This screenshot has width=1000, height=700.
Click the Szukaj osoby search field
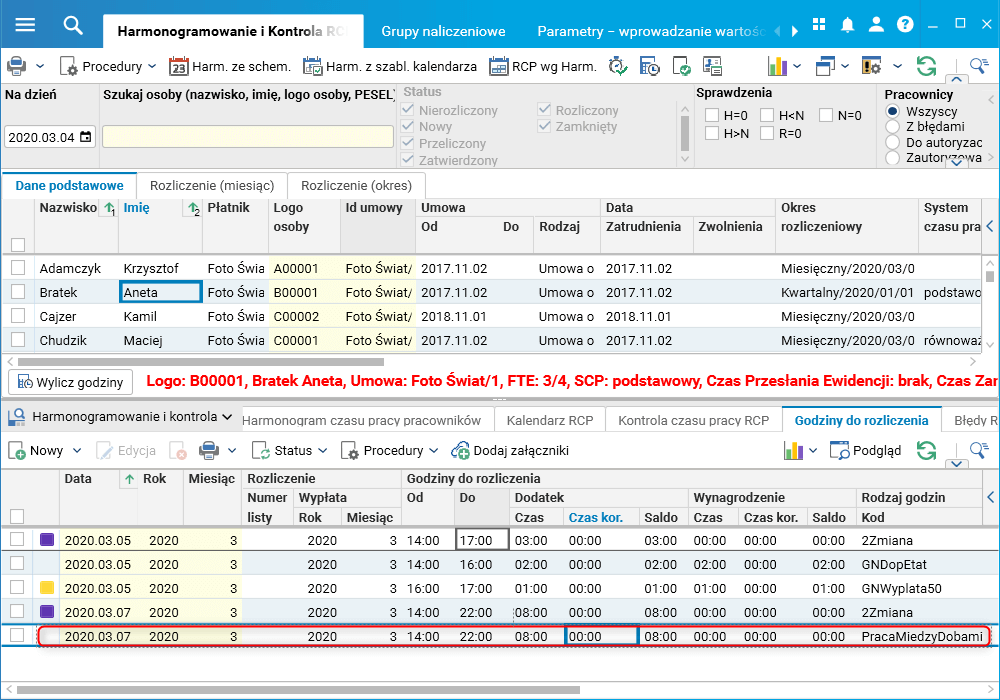(x=247, y=137)
